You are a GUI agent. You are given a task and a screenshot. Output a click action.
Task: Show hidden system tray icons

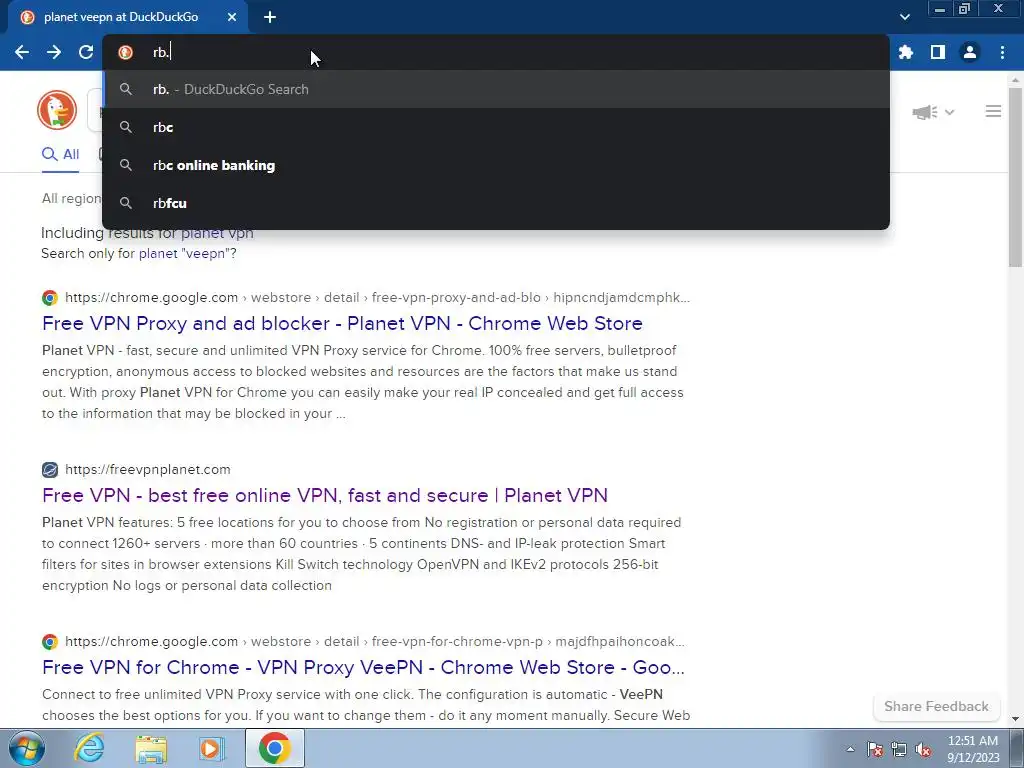click(850, 749)
